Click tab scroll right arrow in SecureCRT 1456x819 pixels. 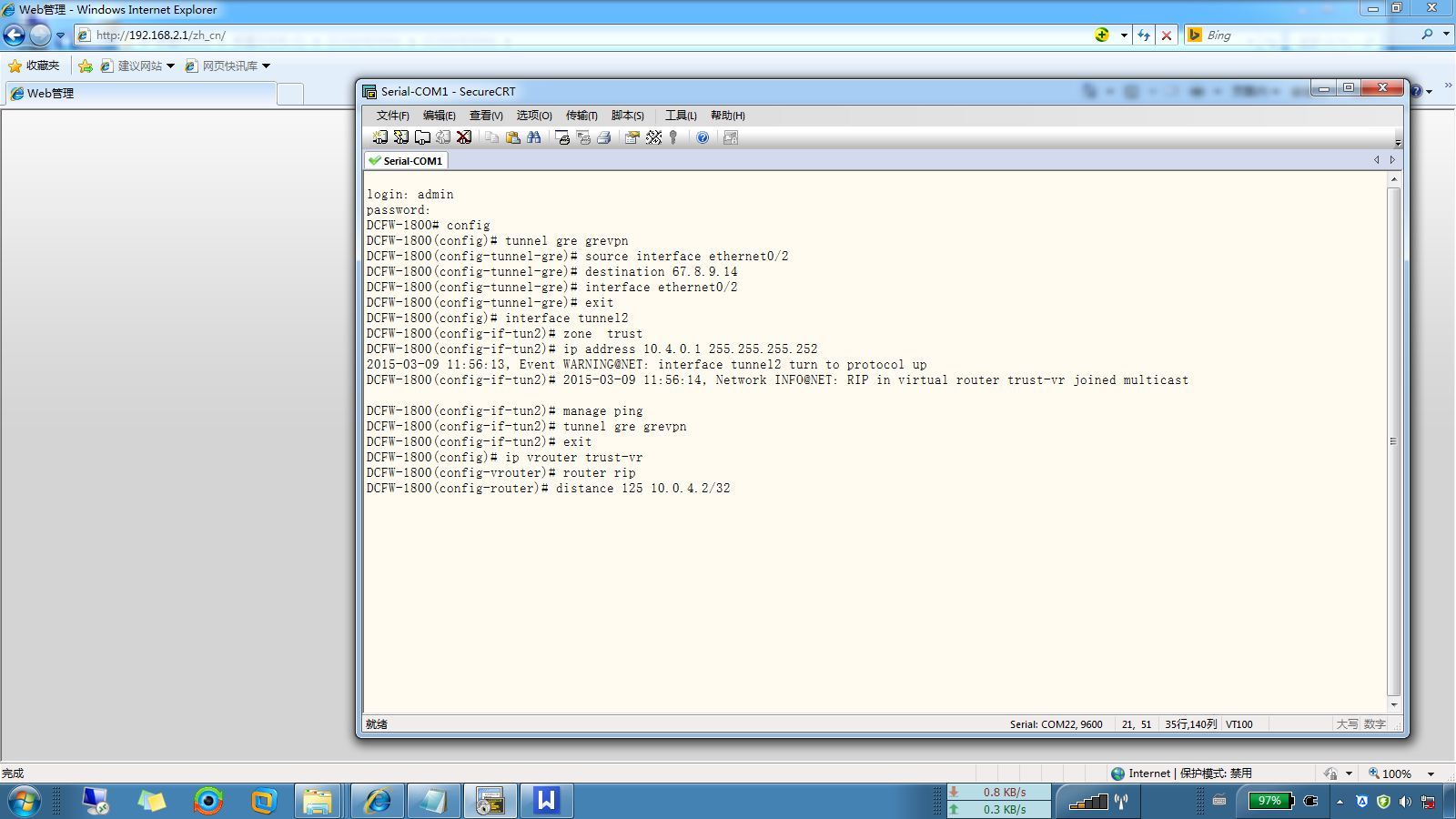[1392, 160]
